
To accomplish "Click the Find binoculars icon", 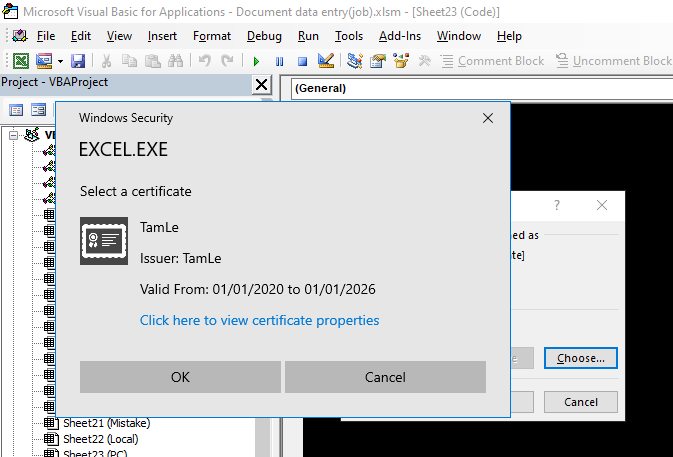I will [x=175, y=61].
